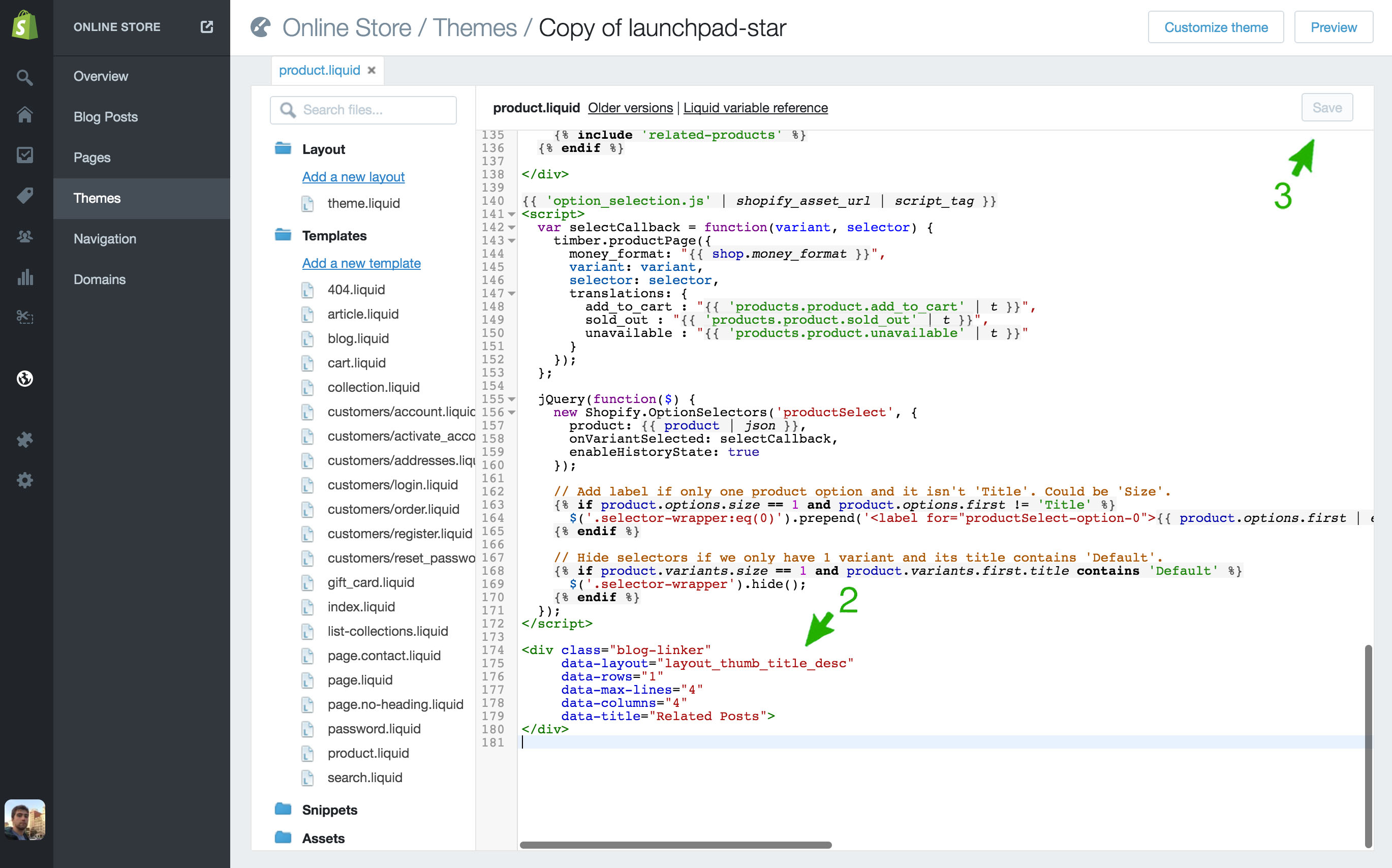The width and height of the screenshot is (1392, 868).
Task: Click the Preview button
Action: click(x=1334, y=27)
